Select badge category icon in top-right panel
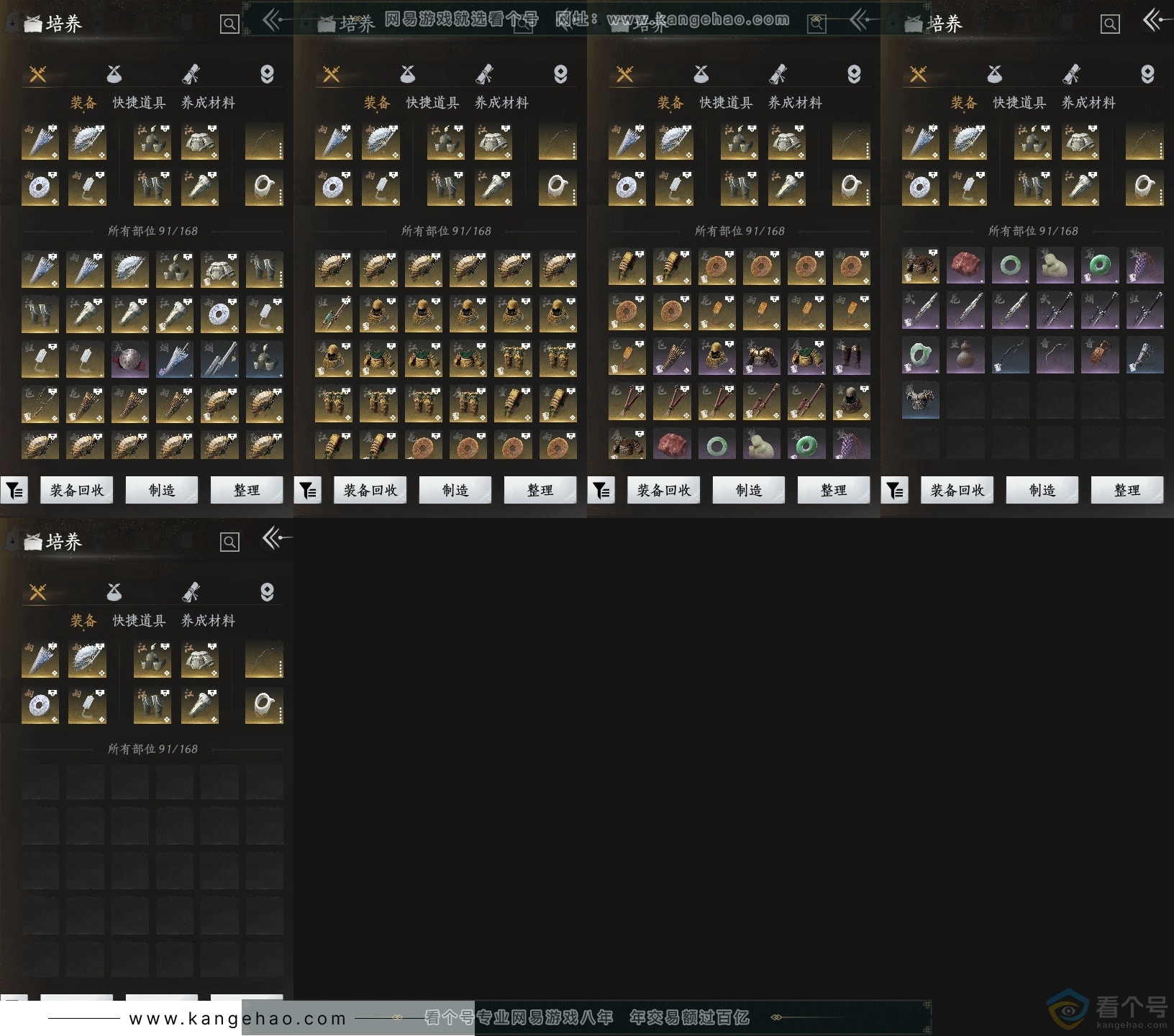Viewport: 1174px width, 1036px height. click(1147, 74)
